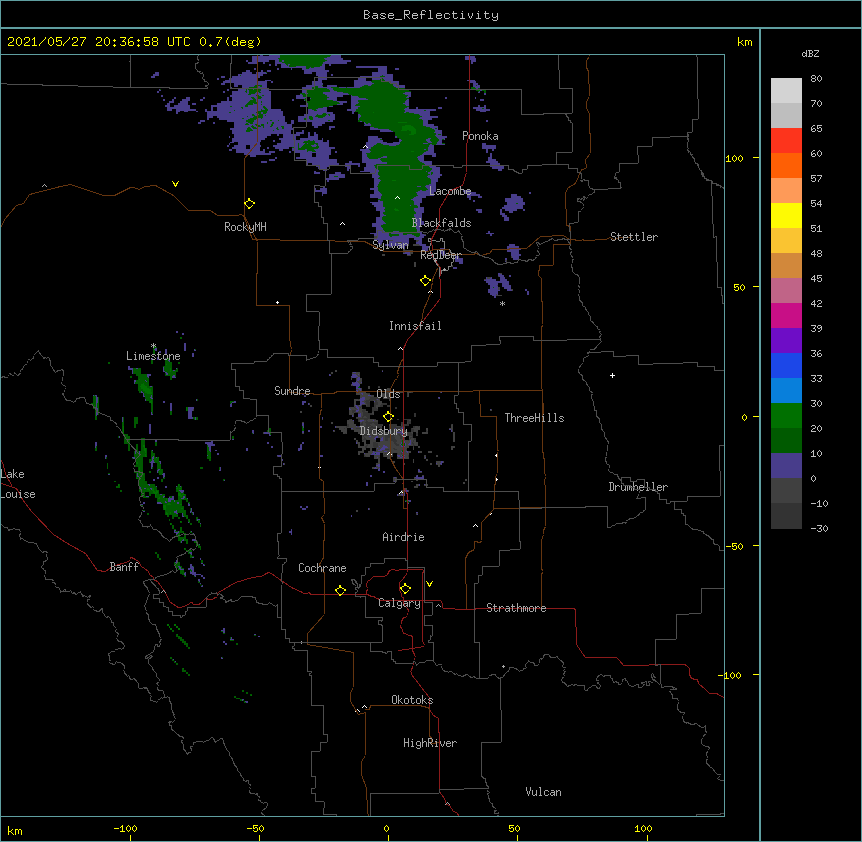Screen dimensions: 862x842
Task: Click the white 80-70 dBZ legend swatch
Action: click(x=786, y=91)
